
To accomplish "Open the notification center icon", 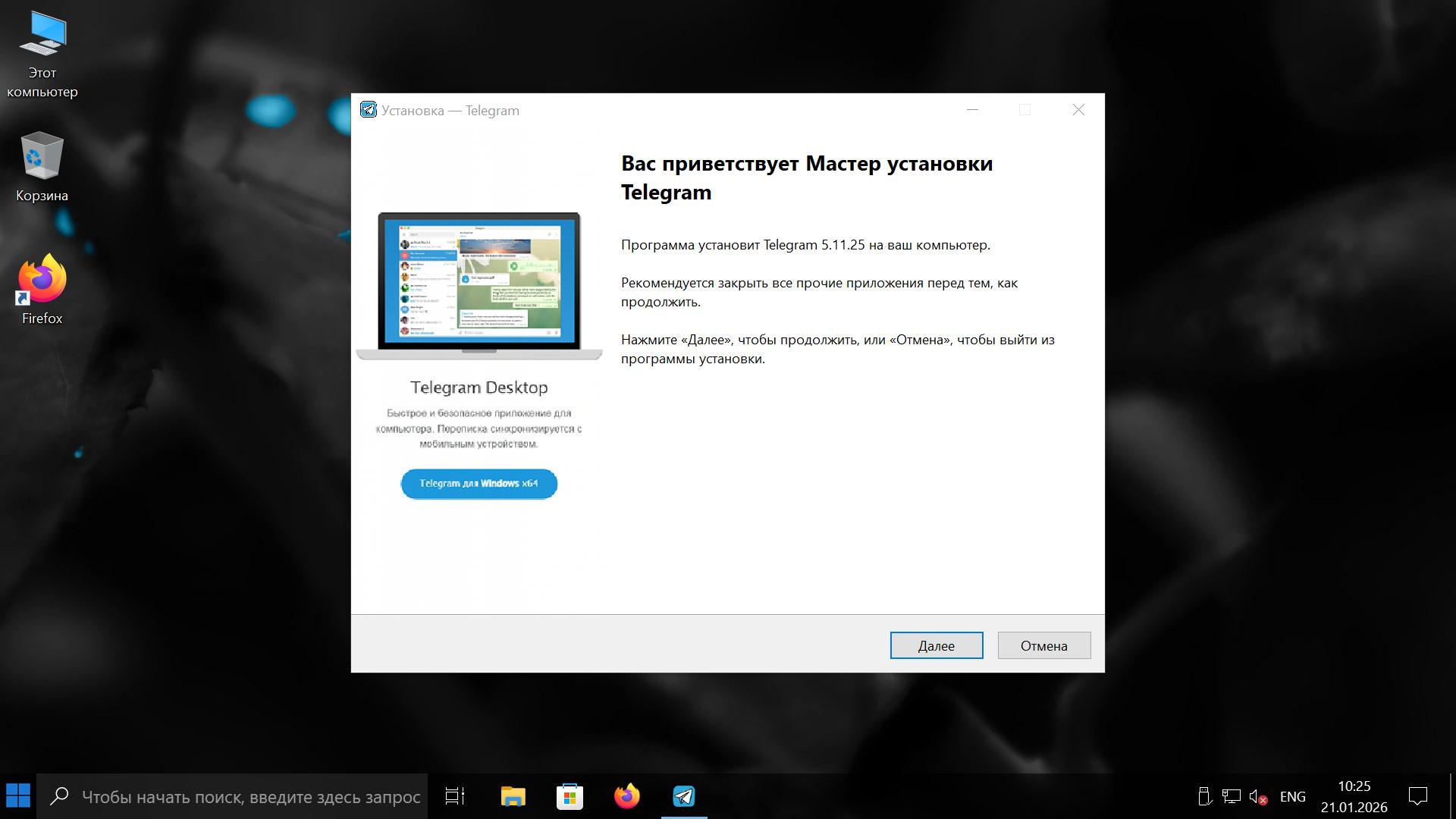I will coord(1417,796).
